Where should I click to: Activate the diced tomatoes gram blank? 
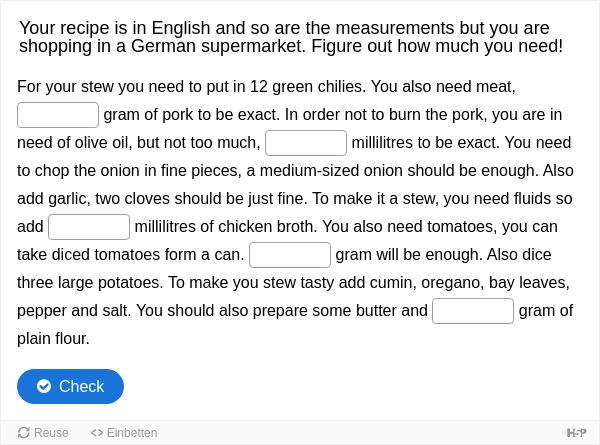[x=290, y=255]
